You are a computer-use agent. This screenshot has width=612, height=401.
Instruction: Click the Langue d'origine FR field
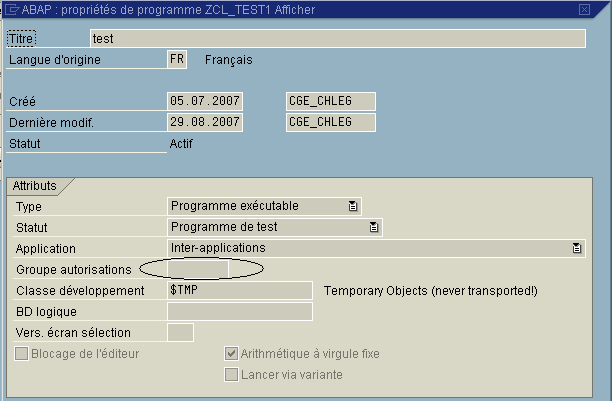point(177,59)
